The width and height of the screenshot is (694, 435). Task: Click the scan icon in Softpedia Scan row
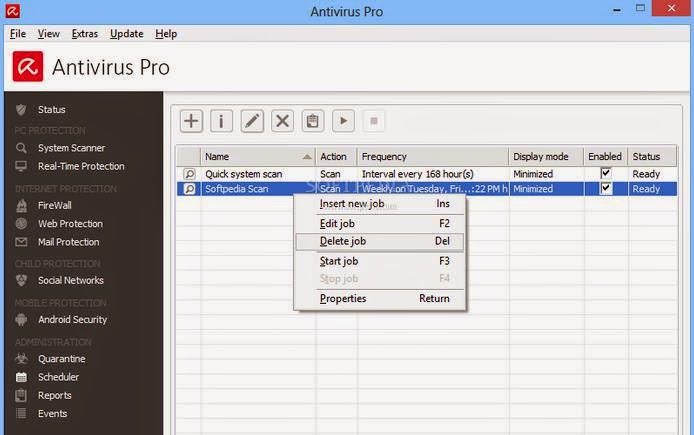click(x=189, y=189)
